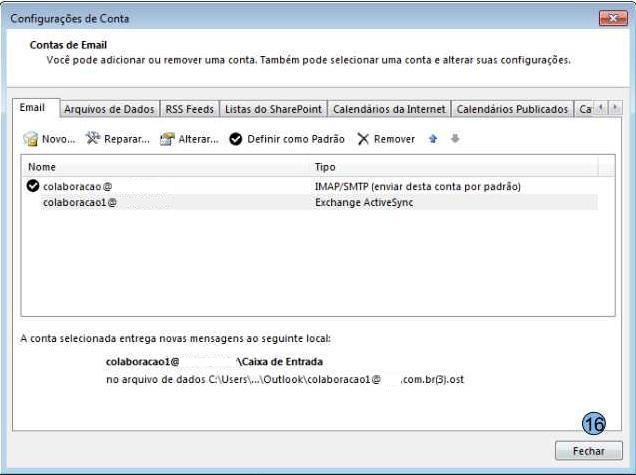This screenshot has height=475, width=636.
Task: Open the Arquivos de Dados tab
Action: (x=109, y=109)
